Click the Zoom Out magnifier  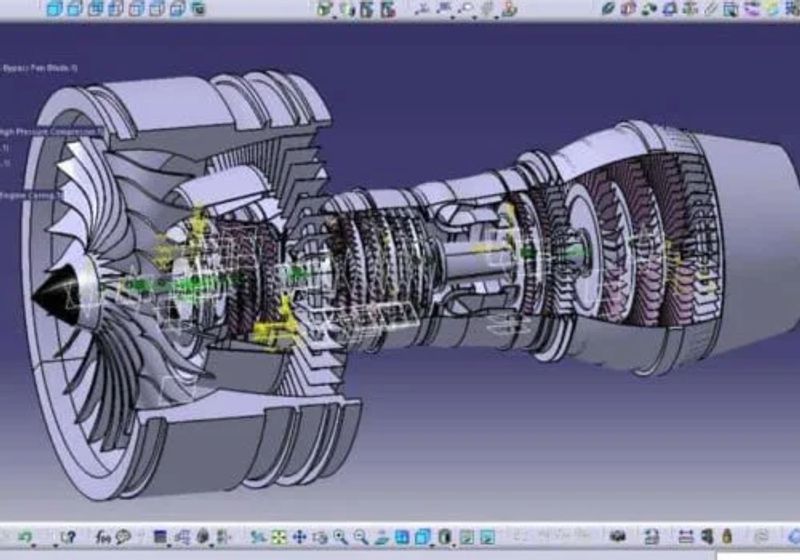(x=361, y=537)
